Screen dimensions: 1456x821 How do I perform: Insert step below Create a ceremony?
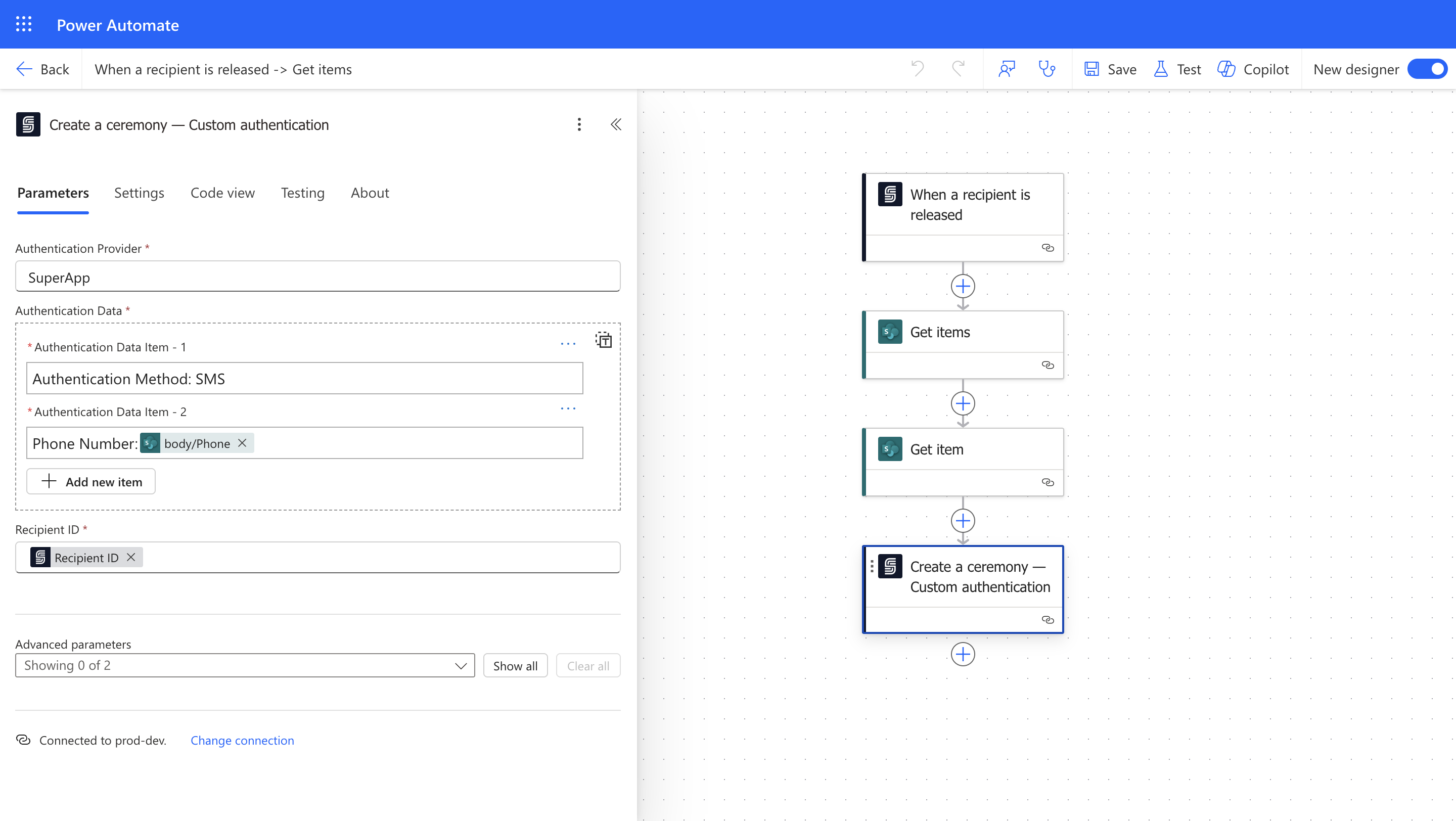(963, 654)
